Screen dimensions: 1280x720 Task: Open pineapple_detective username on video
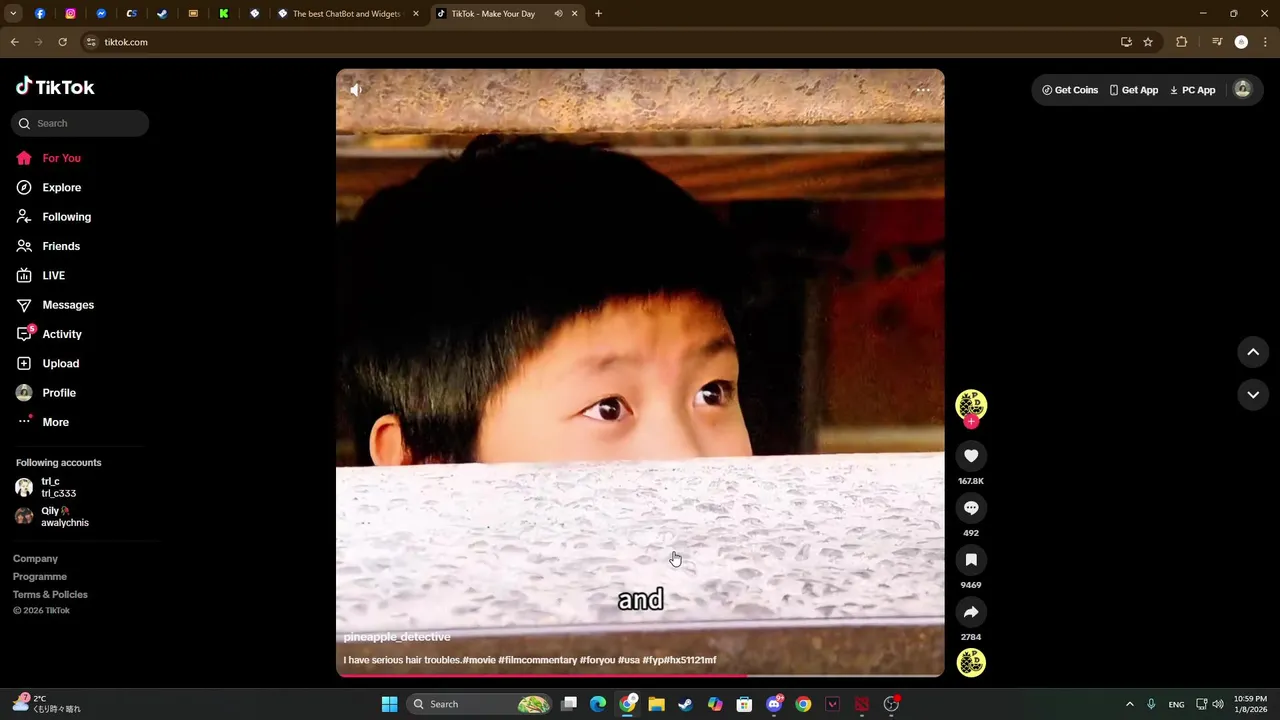click(397, 637)
